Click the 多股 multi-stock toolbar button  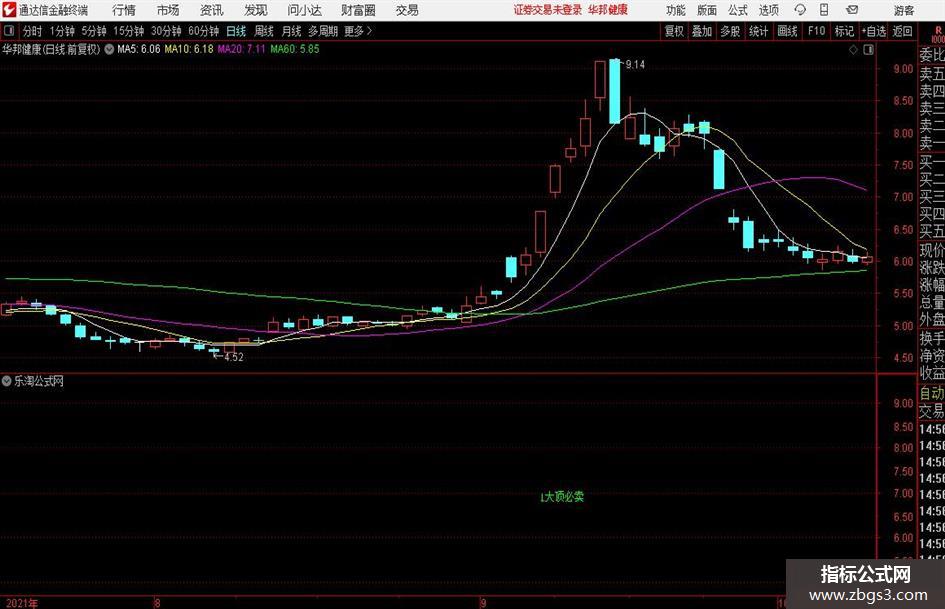[x=730, y=31]
